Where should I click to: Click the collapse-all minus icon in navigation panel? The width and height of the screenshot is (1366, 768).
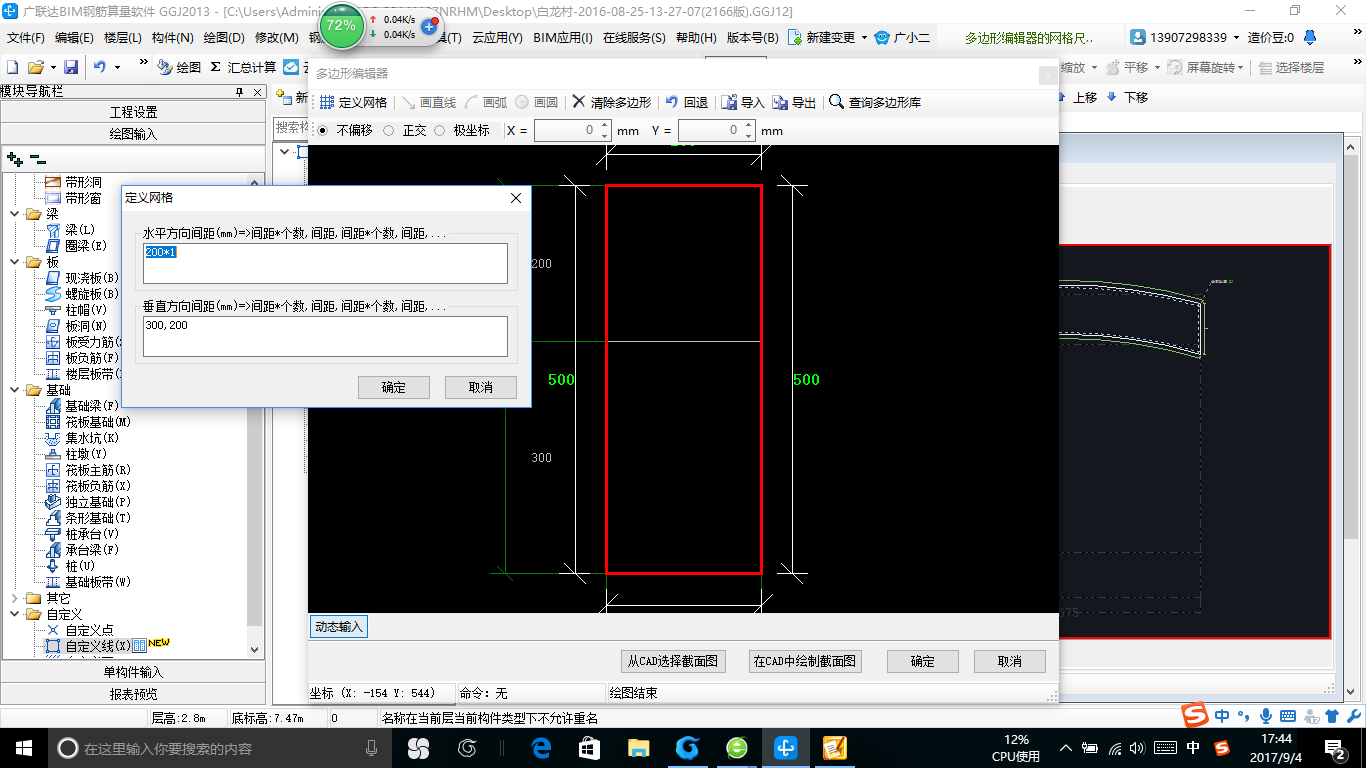point(38,159)
